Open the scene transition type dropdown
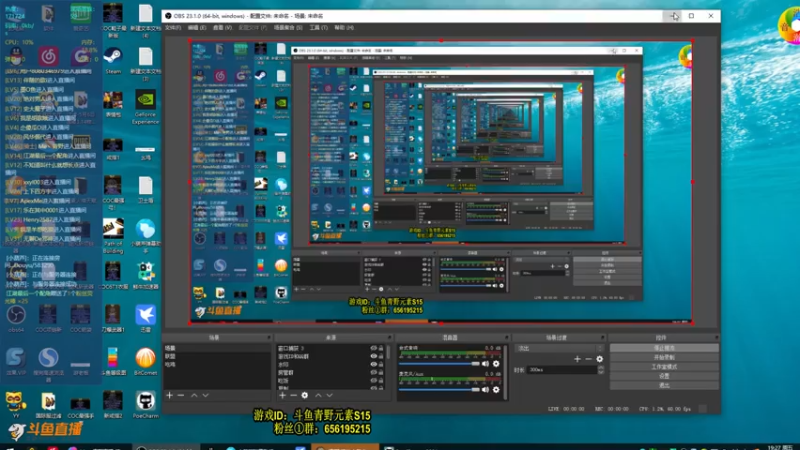800x450 pixels. tap(560, 348)
